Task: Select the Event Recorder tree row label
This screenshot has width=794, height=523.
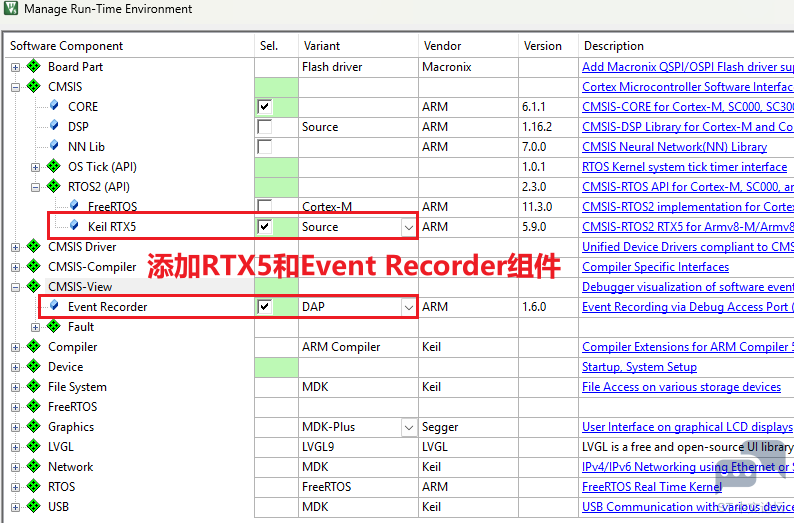Action: (x=107, y=307)
